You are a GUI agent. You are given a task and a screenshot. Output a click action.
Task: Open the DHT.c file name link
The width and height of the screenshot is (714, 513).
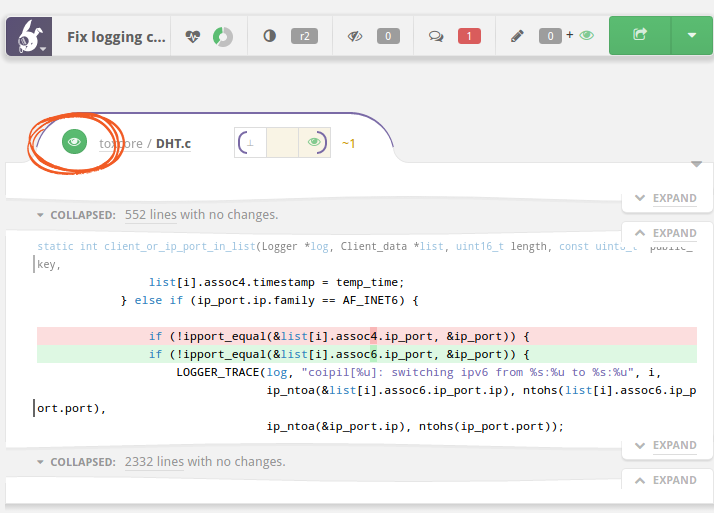(x=173, y=143)
